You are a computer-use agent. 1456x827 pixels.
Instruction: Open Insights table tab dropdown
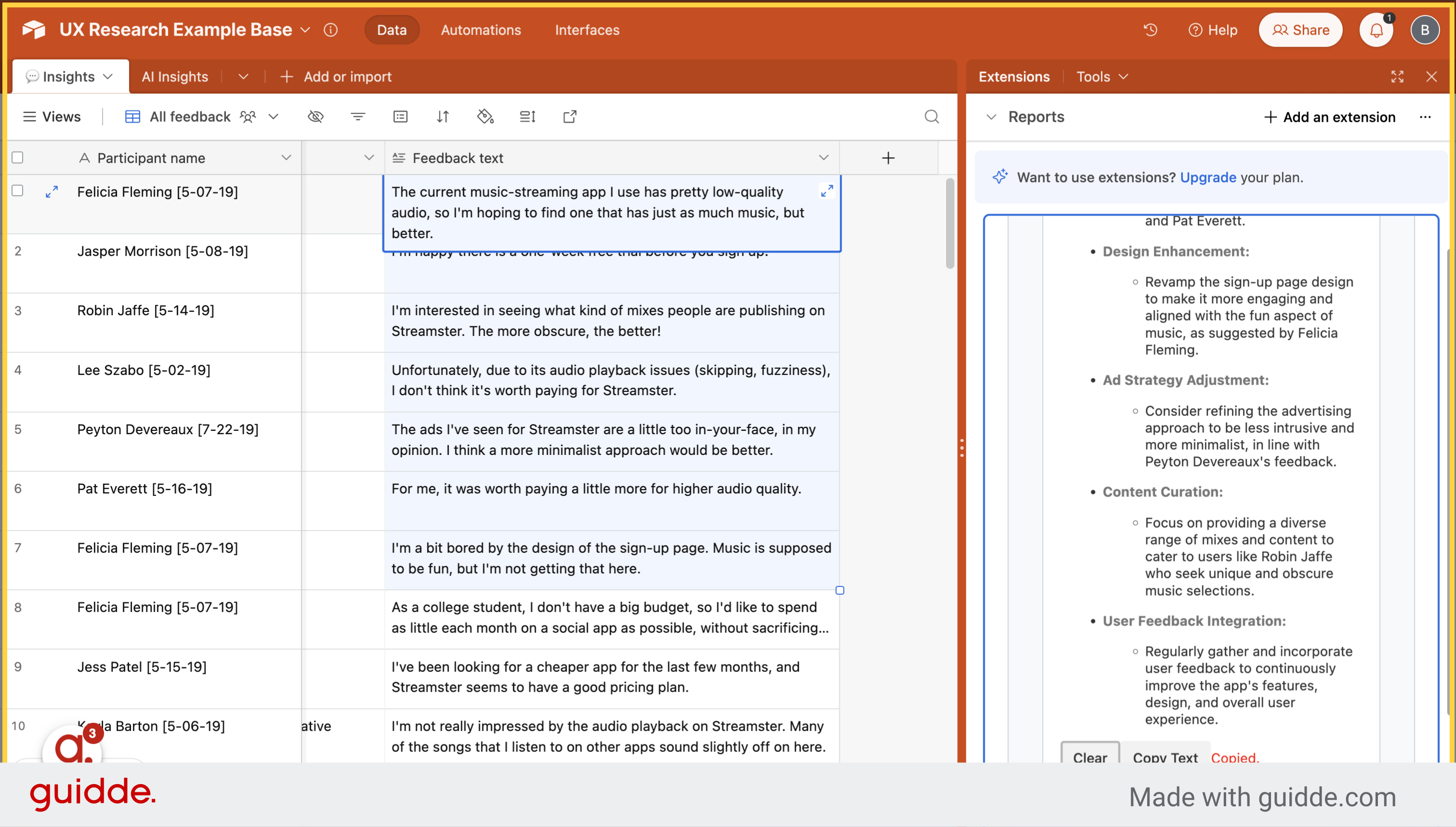(x=108, y=77)
